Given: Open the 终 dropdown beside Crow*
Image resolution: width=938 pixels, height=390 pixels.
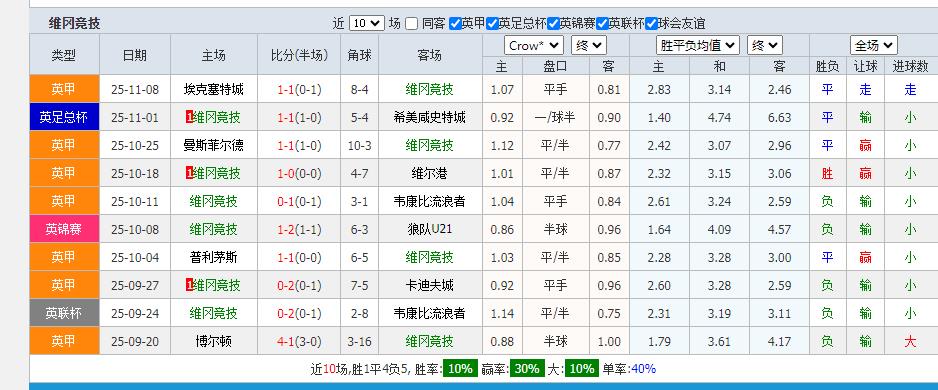Looking at the screenshot, I should coord(589,45).
